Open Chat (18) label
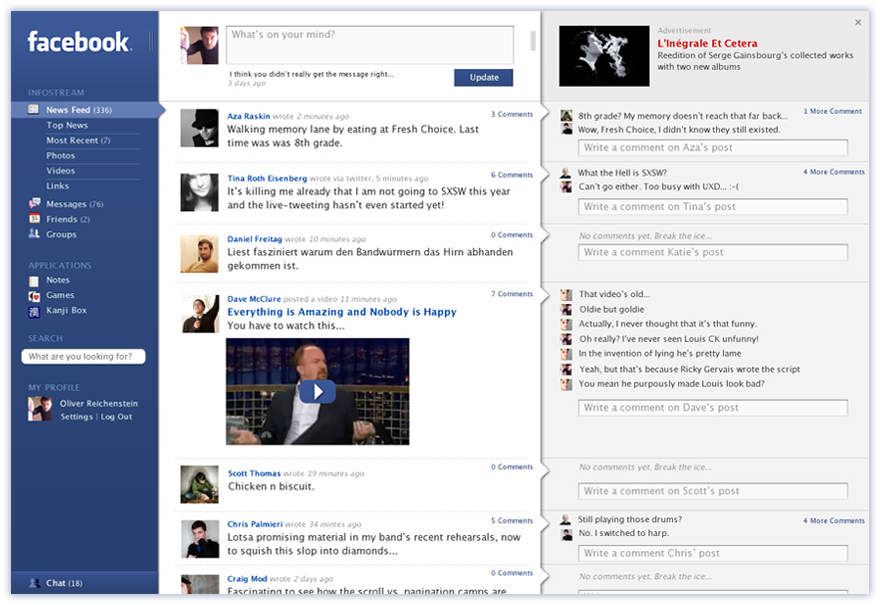The image size is (880, 605). [x=64, y=583]
